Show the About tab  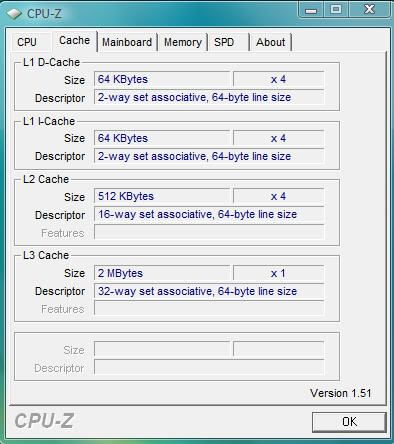pyautogui.click(x=271, y=42)
